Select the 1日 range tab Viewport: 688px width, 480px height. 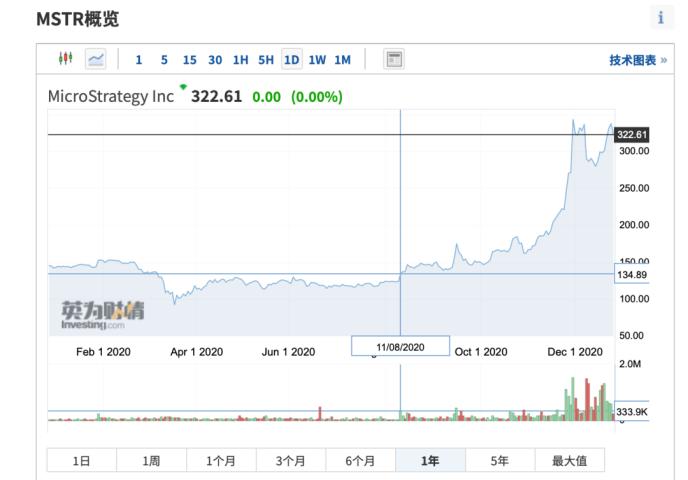click(x=82, y=461)
